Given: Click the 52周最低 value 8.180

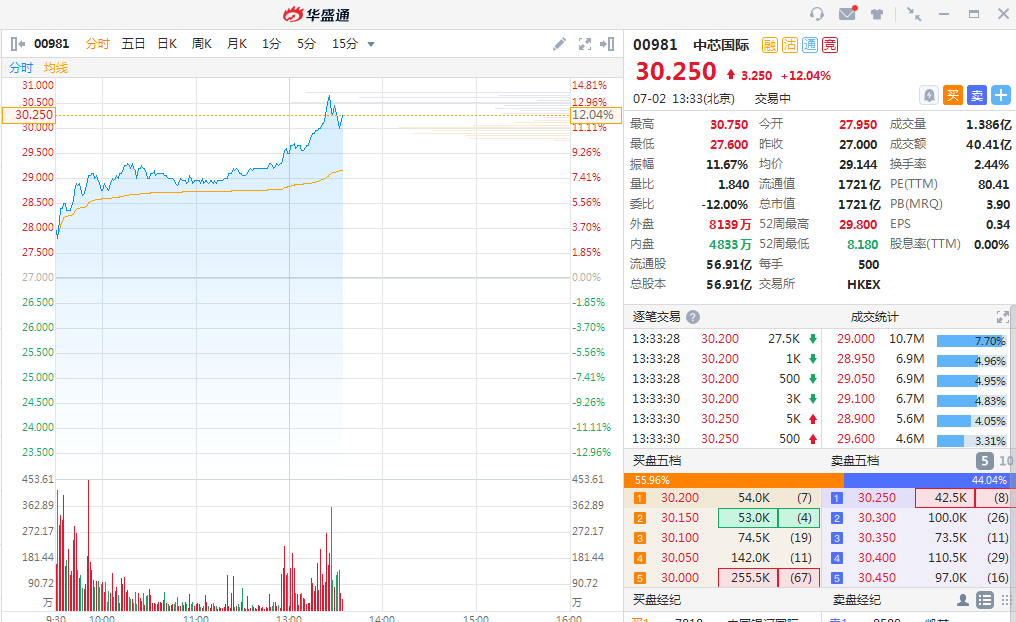Looking at the screenshot, I should tap(862, 244).
